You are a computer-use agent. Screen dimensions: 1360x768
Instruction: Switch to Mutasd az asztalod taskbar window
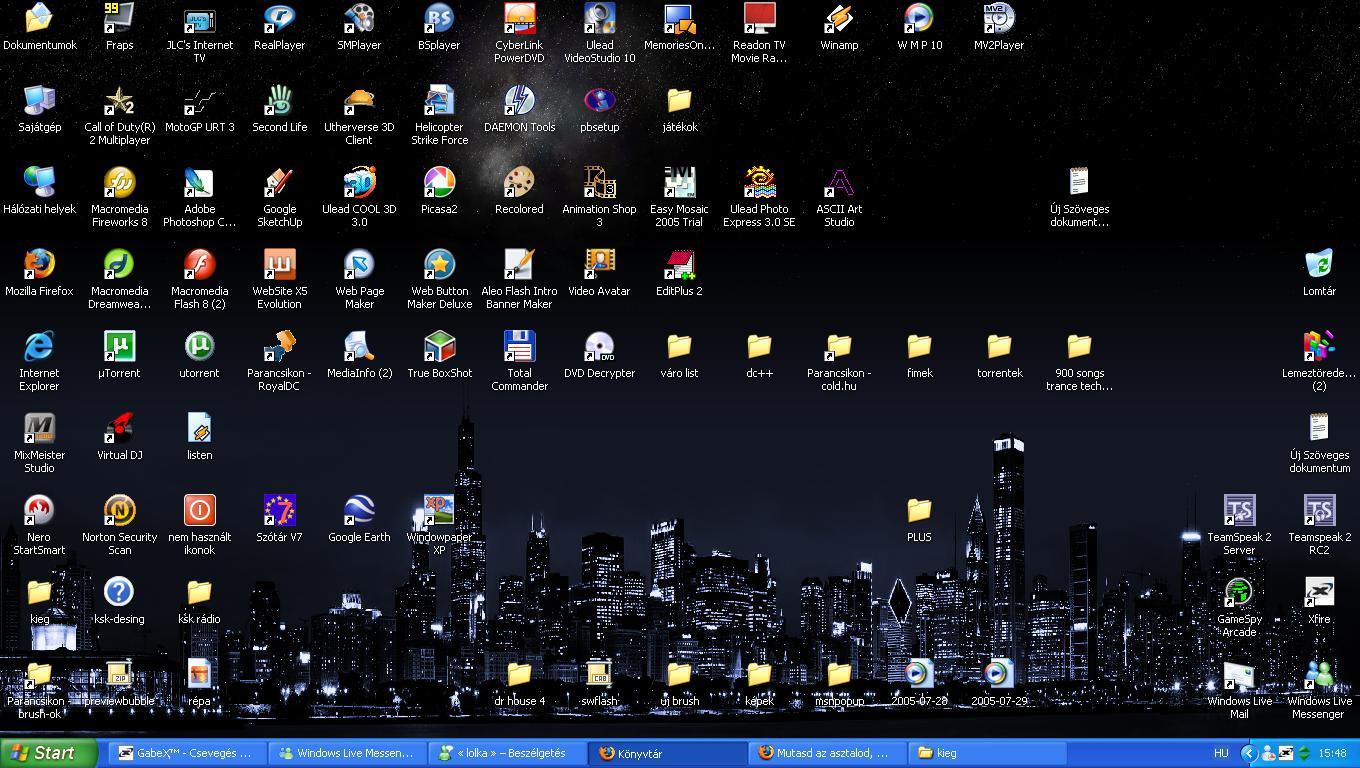[x=828, y=753]
